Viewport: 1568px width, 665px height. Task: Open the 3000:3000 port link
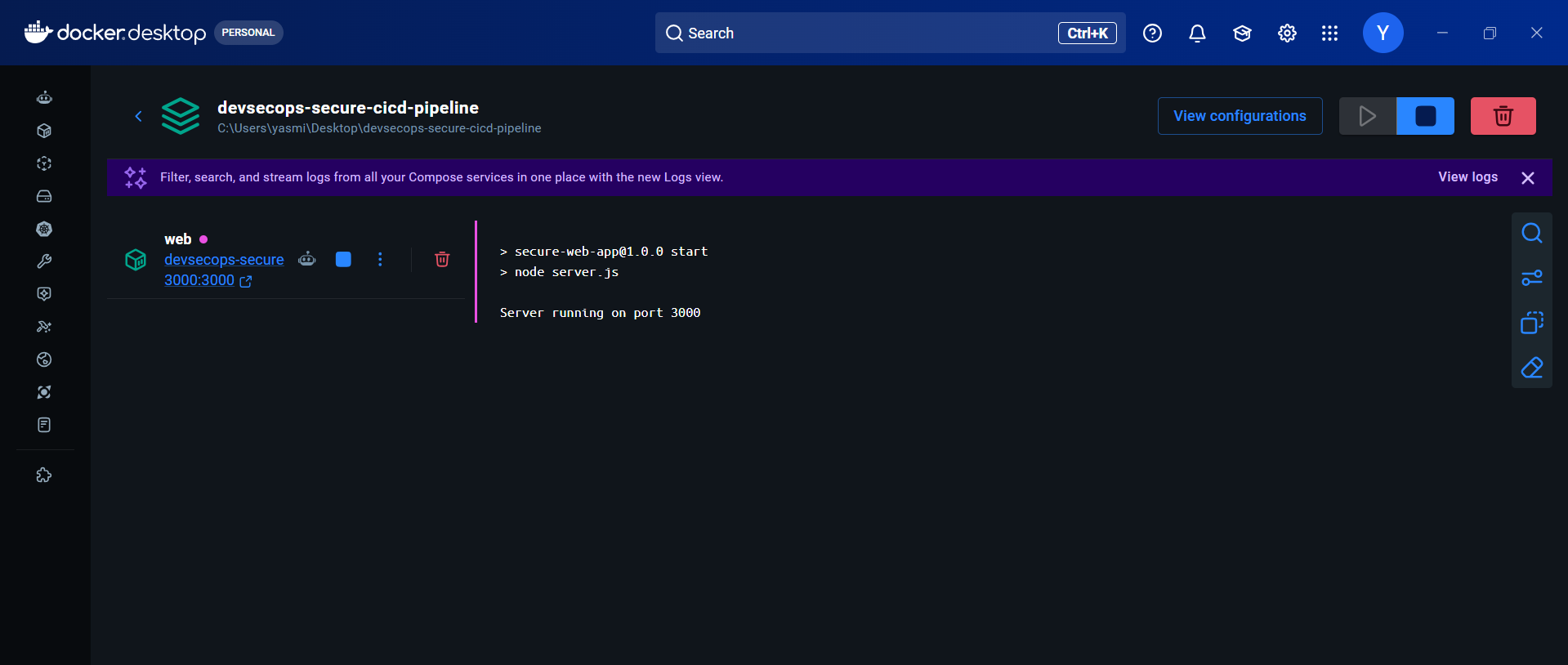pyautogui.click(x=208, y=280)
